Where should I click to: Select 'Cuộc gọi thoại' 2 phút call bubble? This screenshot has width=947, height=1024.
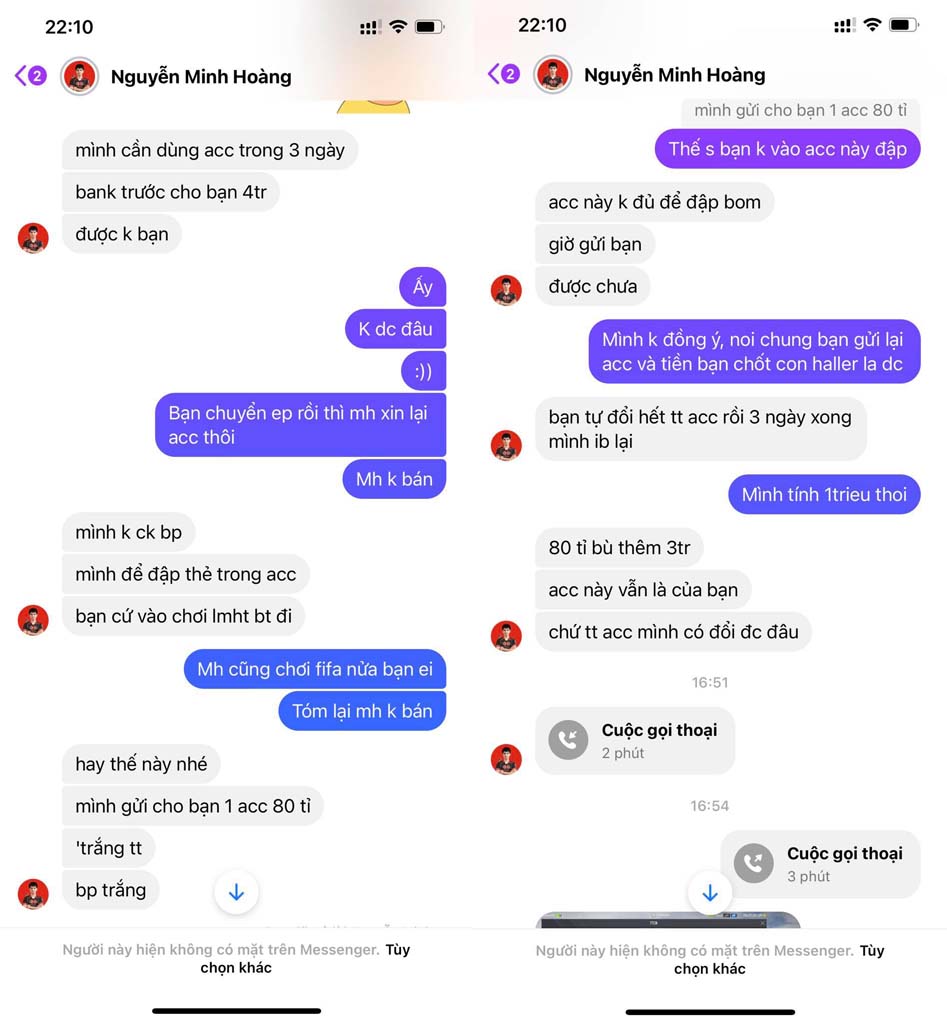pyautogui.click(x=635, y=741)
